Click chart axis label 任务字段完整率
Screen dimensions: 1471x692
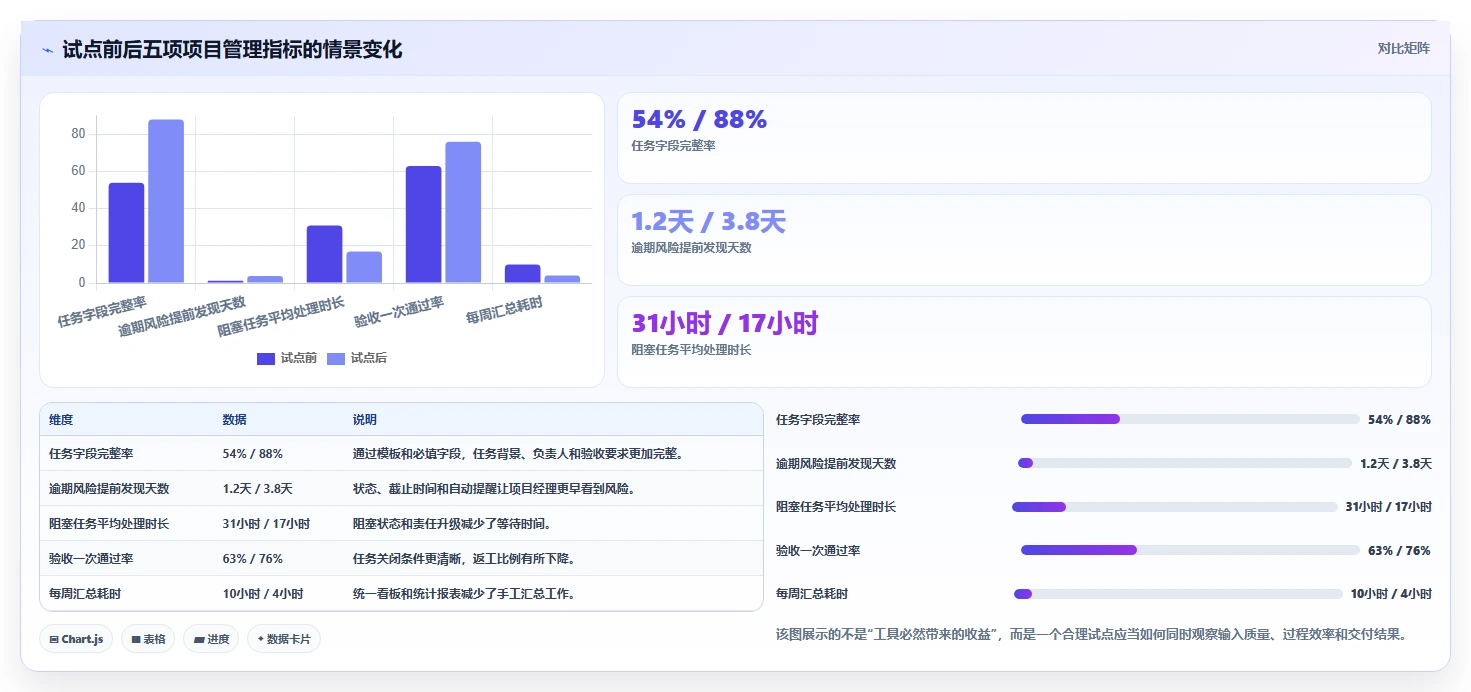(102, 312)
